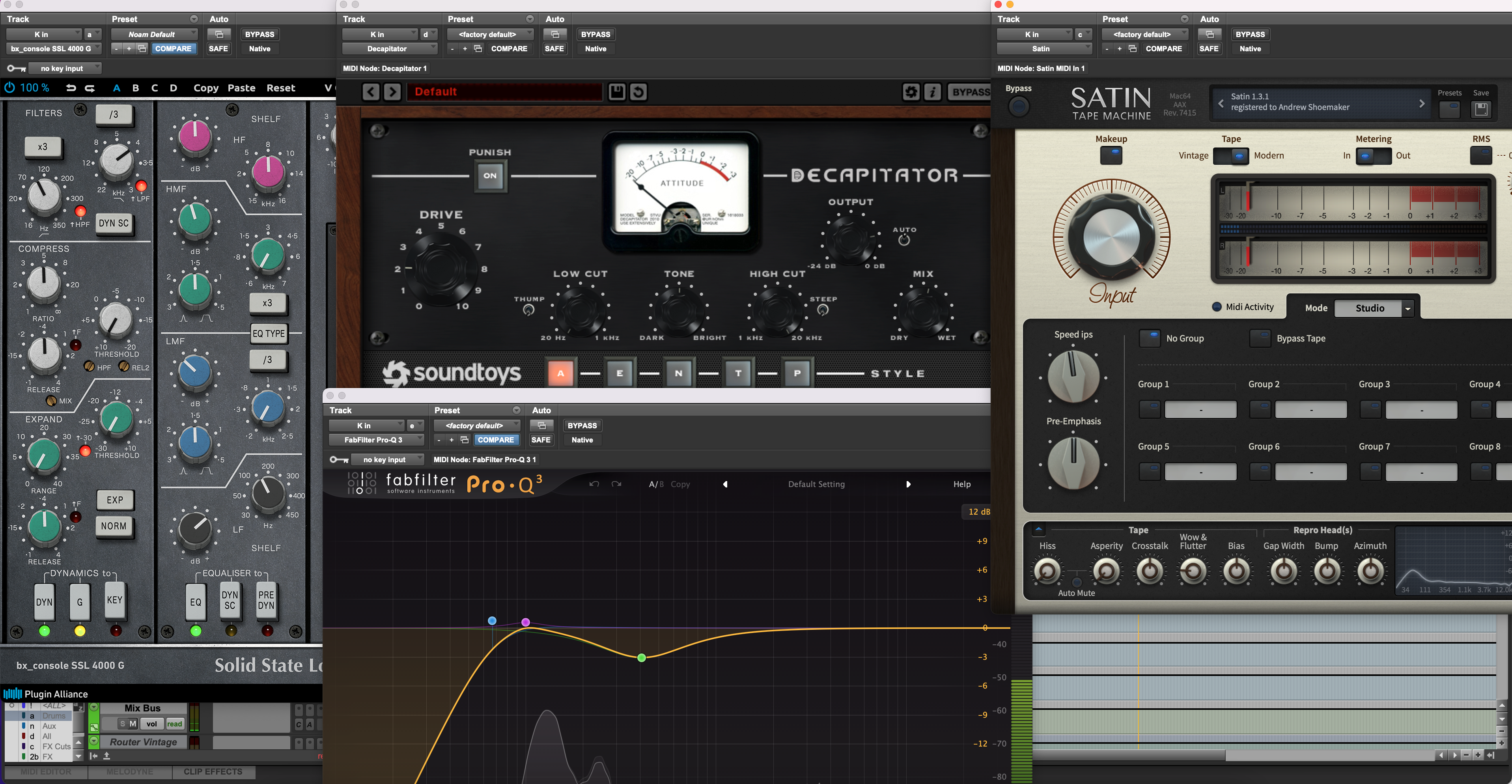Switch to MELODYNE tab

tap(130, 772)
